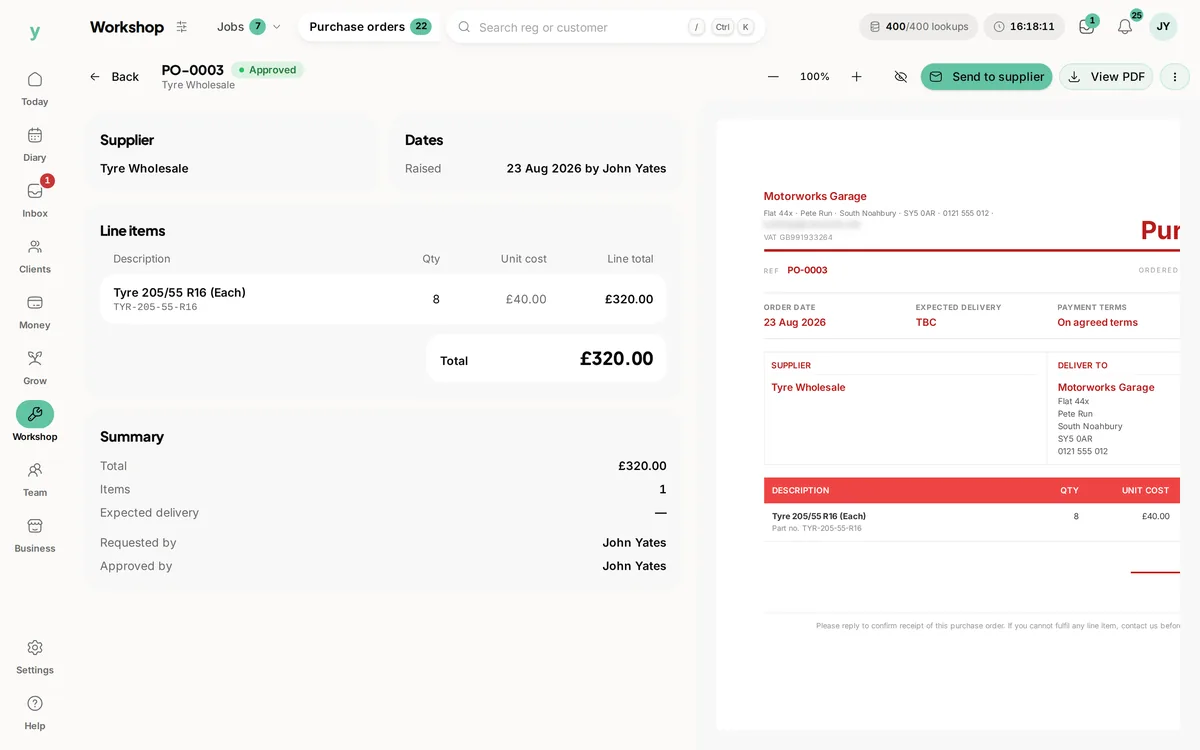Send the purchase order to supplier
1200x750 pixels.
986,77
